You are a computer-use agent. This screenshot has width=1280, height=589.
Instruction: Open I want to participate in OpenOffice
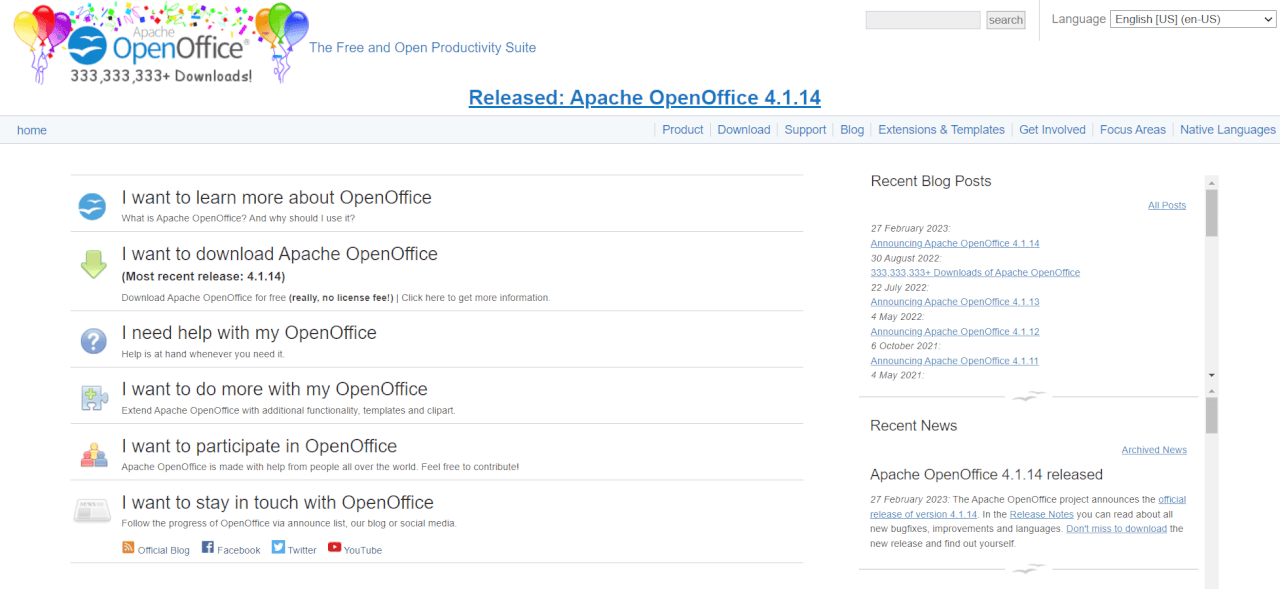[259, 446]
